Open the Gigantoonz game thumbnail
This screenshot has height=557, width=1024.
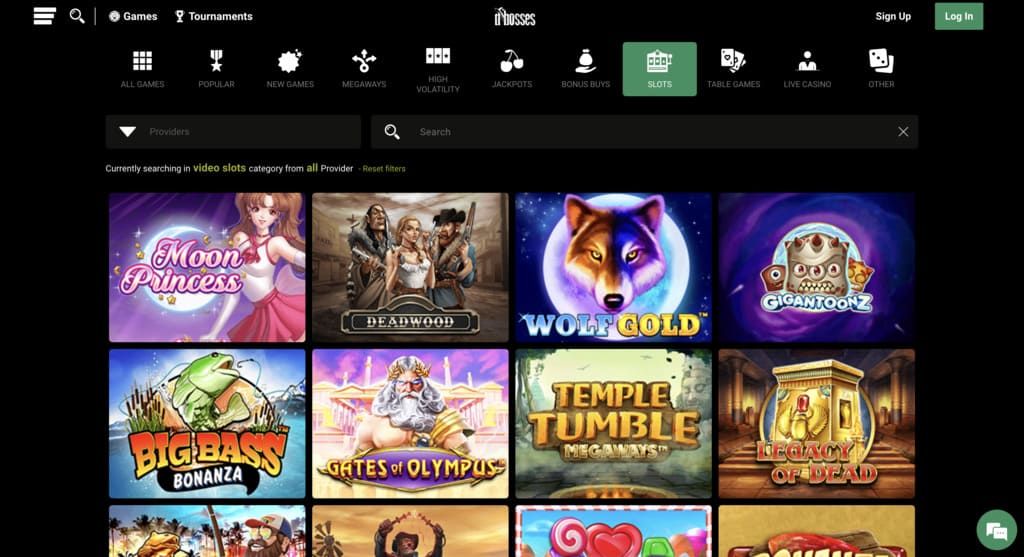pos(816,267)
